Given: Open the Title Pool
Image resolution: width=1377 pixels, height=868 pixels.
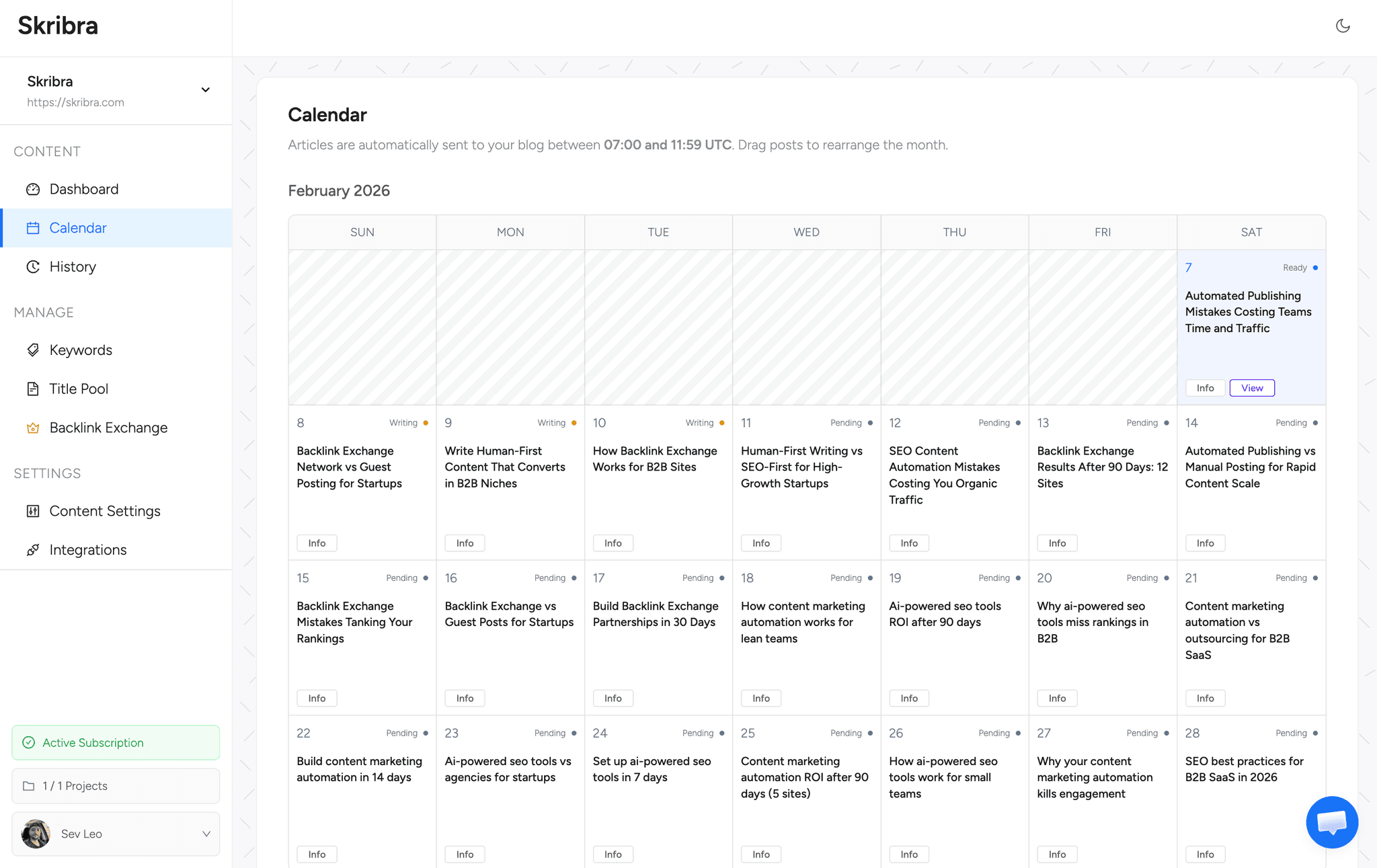Looking at the screenshot, I should tap(78, 389).
